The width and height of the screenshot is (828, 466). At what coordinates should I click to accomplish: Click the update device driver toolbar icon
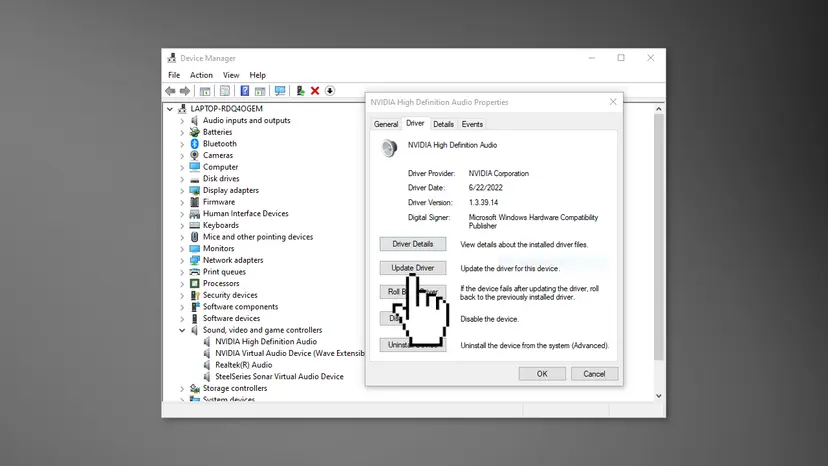click(x=300, y=91)
